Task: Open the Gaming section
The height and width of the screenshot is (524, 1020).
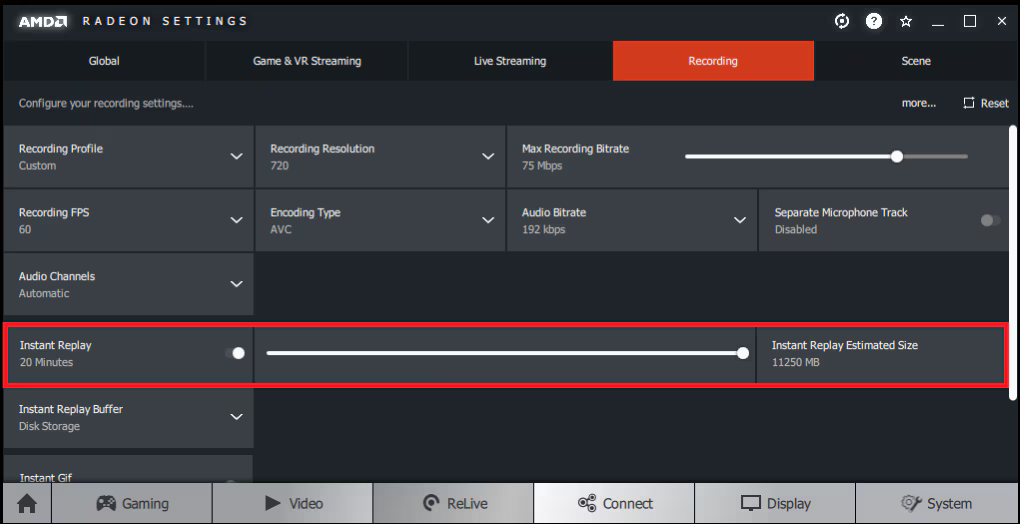Action: click(132, 503)
